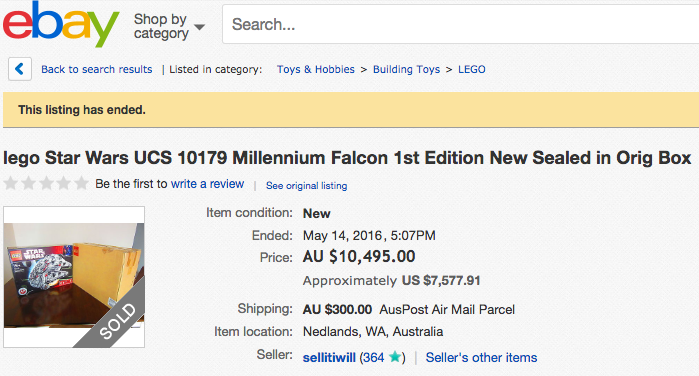Open the seller's 364 feedback score
This screenshot has width=699, height=376.
pyautogui.click(x=374, y=357)
